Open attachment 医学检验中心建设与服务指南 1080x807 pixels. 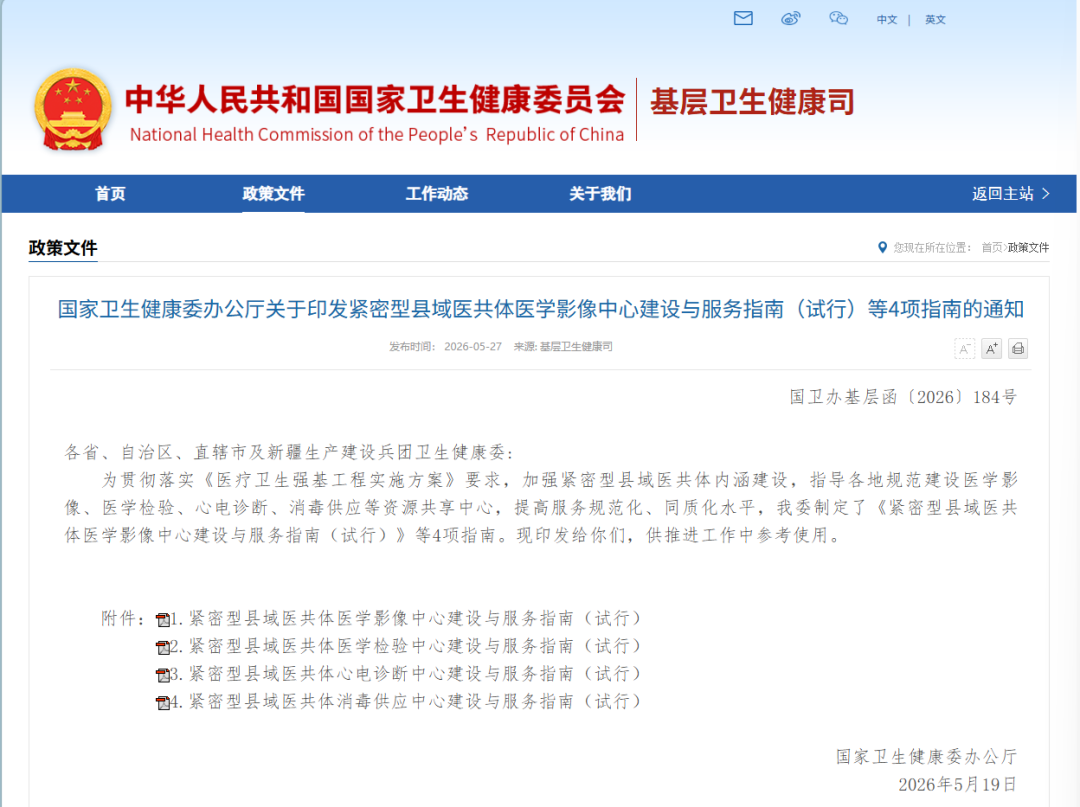pos(407,646)
